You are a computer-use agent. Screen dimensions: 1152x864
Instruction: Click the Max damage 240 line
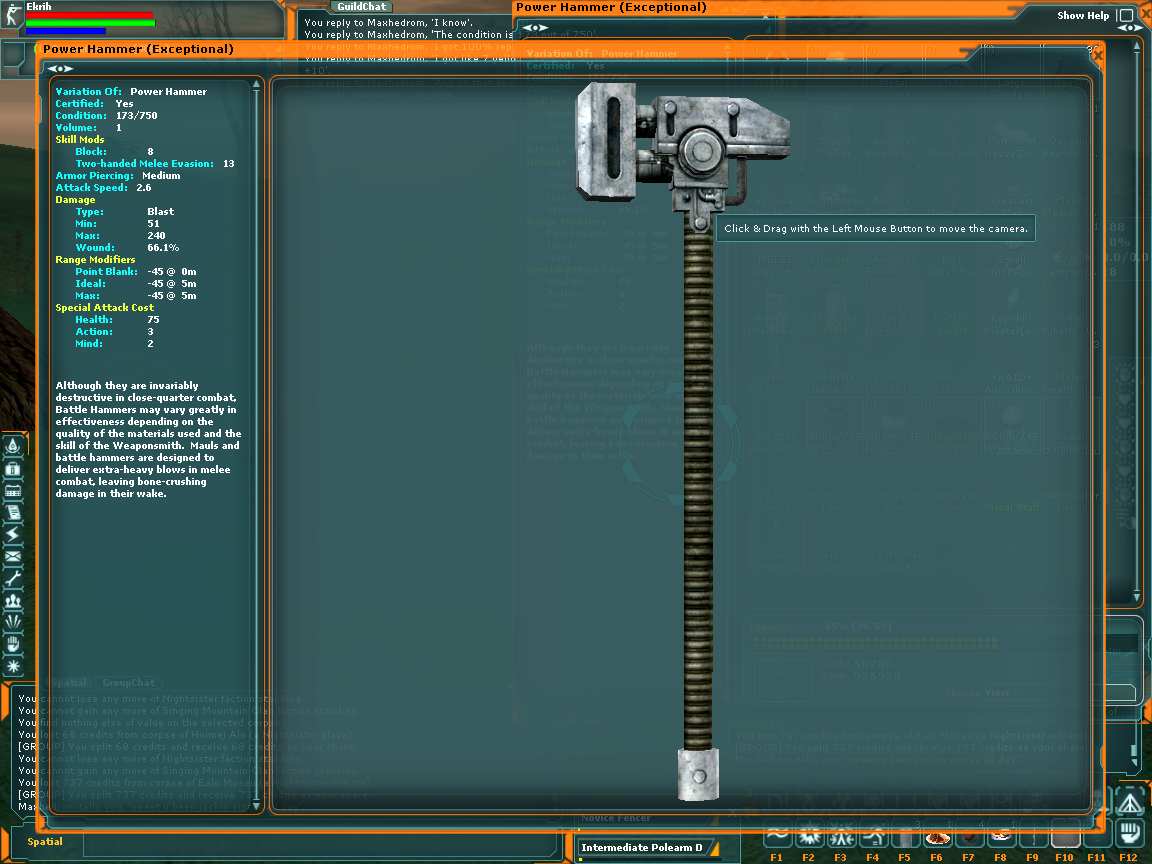pyautogui.click(x=120, y=236)
